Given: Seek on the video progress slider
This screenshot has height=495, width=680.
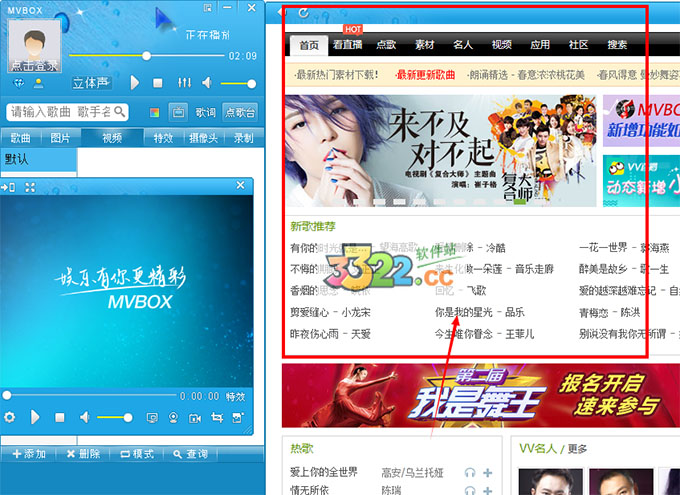Looking at the screenshot, I should (x=90, y=395).
